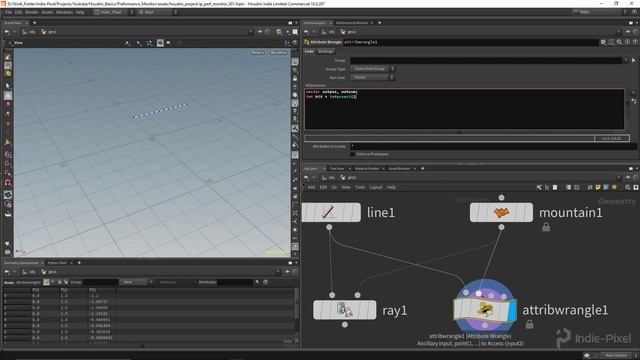Toggle the pin icon in parameter pane
The width and height of the screenshot is (640, 360).
click(x=628, y=31)
